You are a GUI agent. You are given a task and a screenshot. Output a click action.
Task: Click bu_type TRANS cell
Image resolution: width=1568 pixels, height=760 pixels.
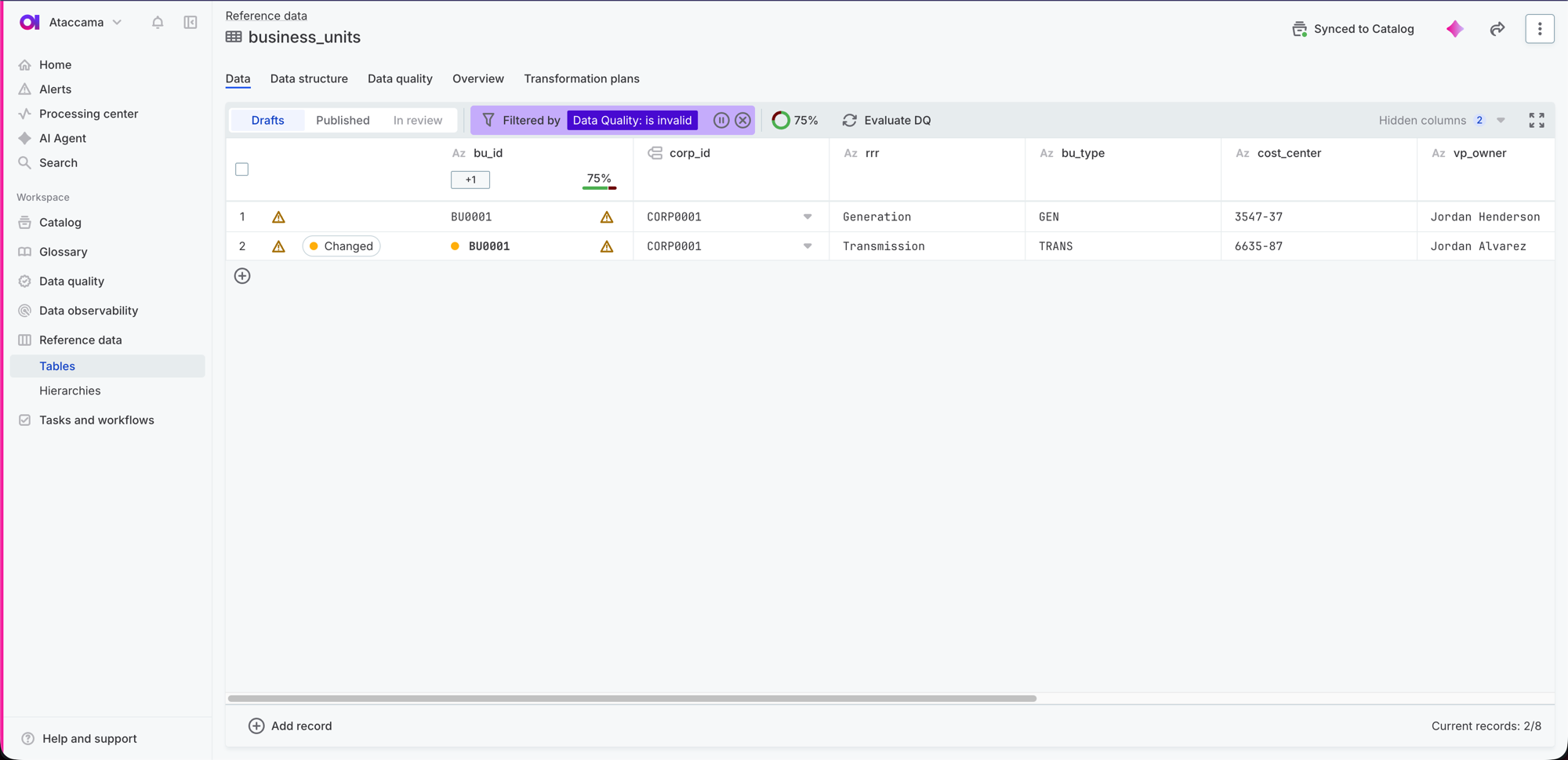pos(1123,246)
